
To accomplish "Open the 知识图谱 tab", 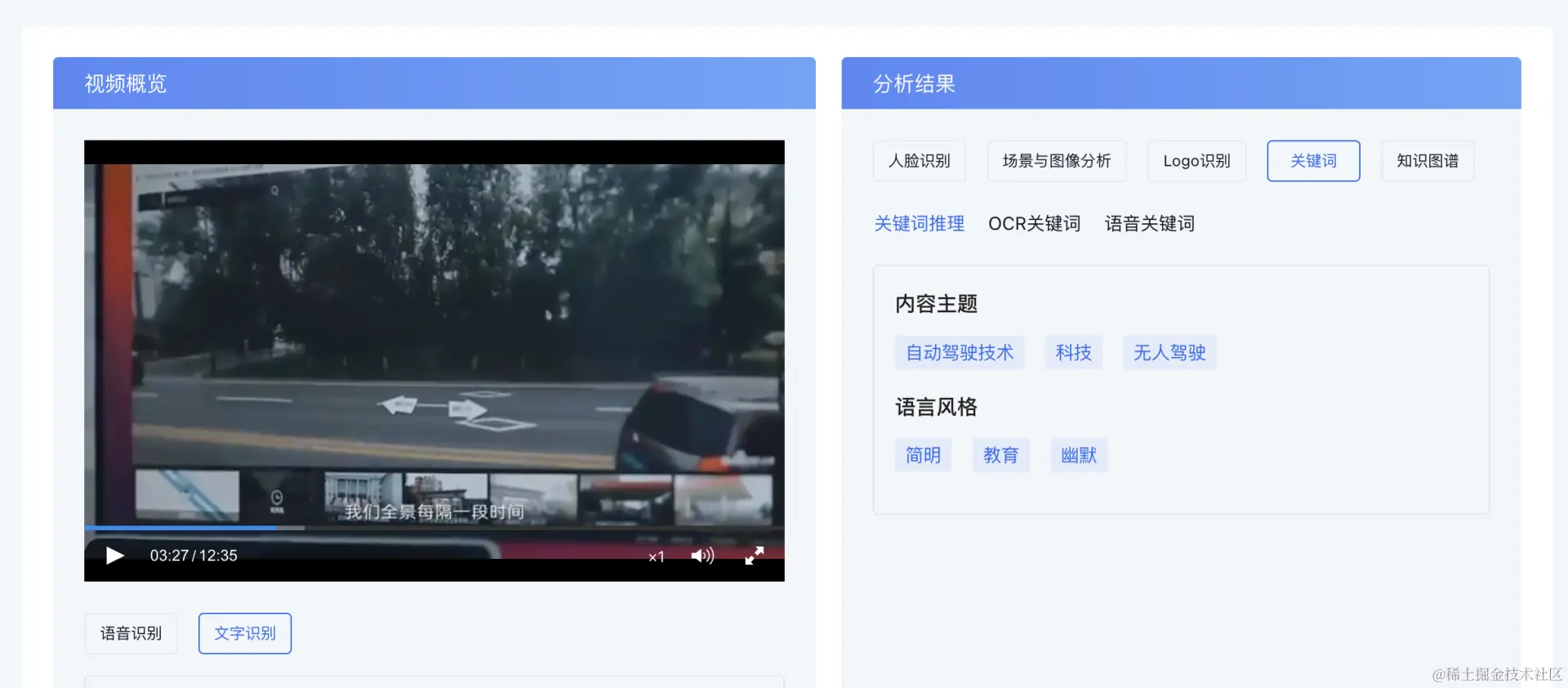I will 1428,161.
